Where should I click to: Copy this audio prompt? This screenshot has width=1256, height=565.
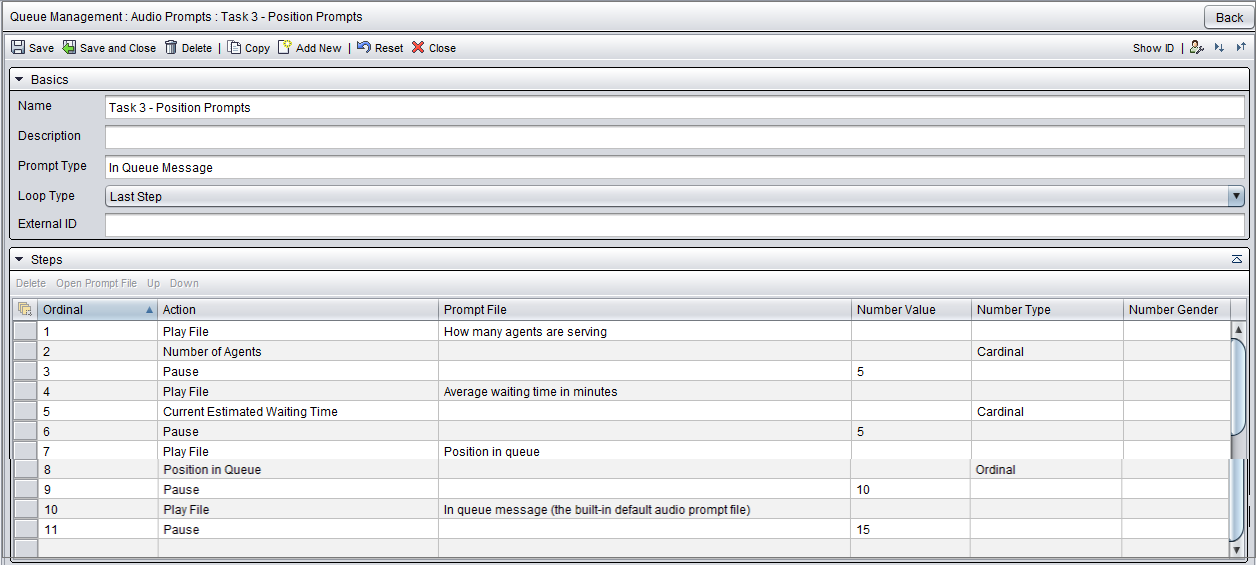point(249,48)
